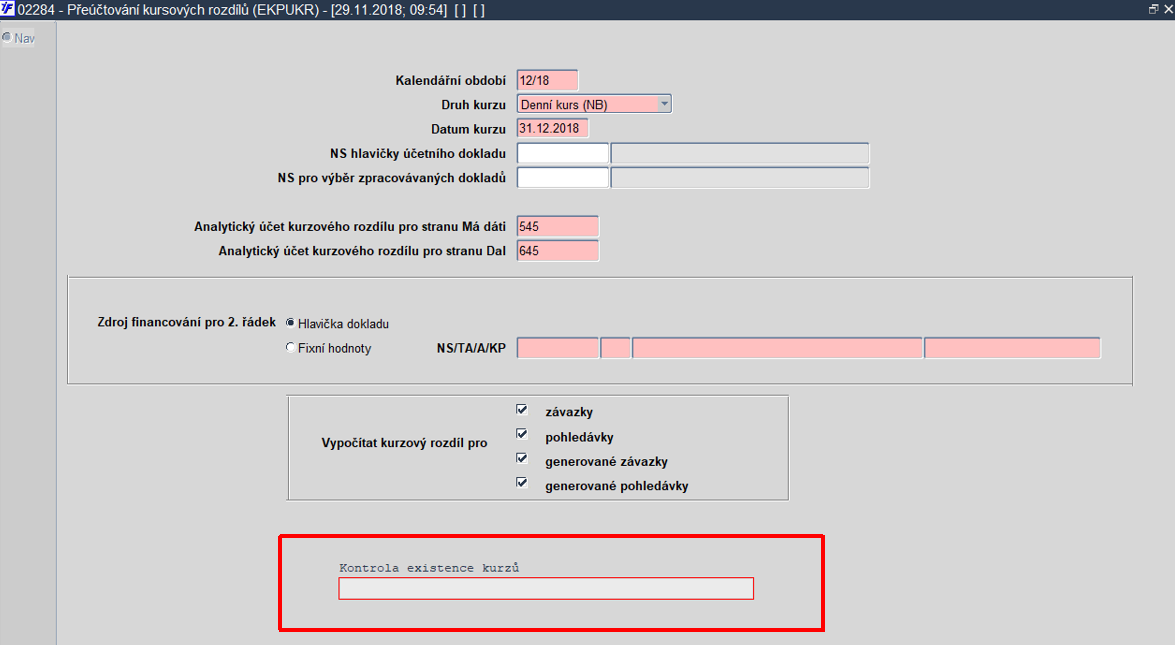This screenshot has height=645, width=1175.
Task: Click the Dal account field 645
Action: click(558, 251)
